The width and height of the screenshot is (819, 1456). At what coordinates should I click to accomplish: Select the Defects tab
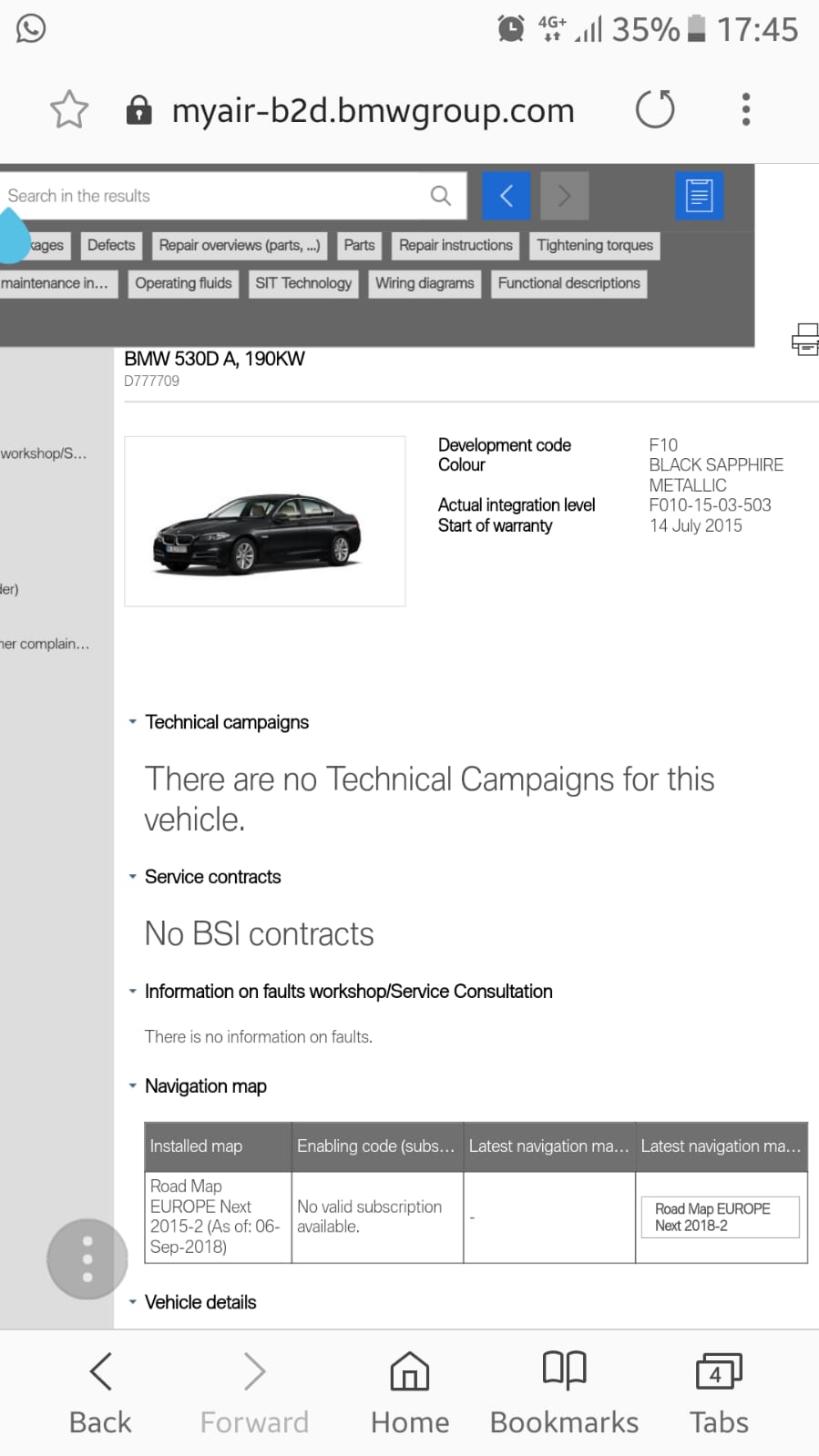point(111,246)
